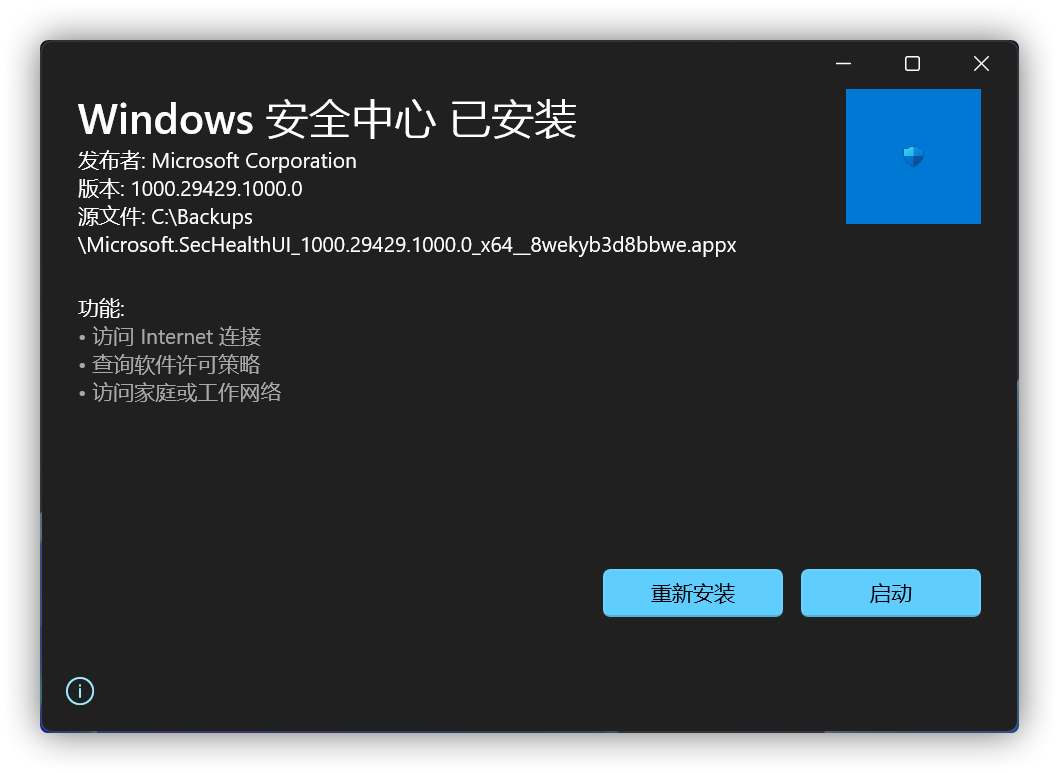Click the 重新安装 reinstall option
The height and width of the screenshot is (773, 1059).
tap(692, 592)
